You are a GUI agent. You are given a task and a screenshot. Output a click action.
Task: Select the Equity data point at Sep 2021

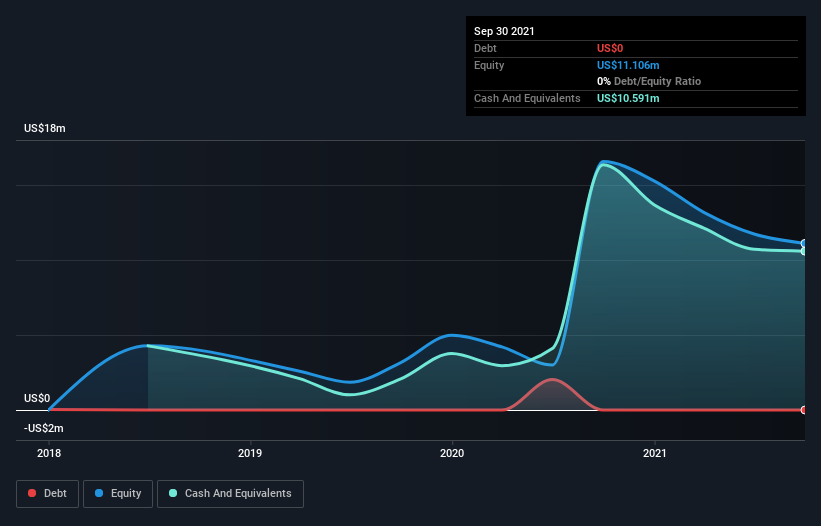click(804, 243)
